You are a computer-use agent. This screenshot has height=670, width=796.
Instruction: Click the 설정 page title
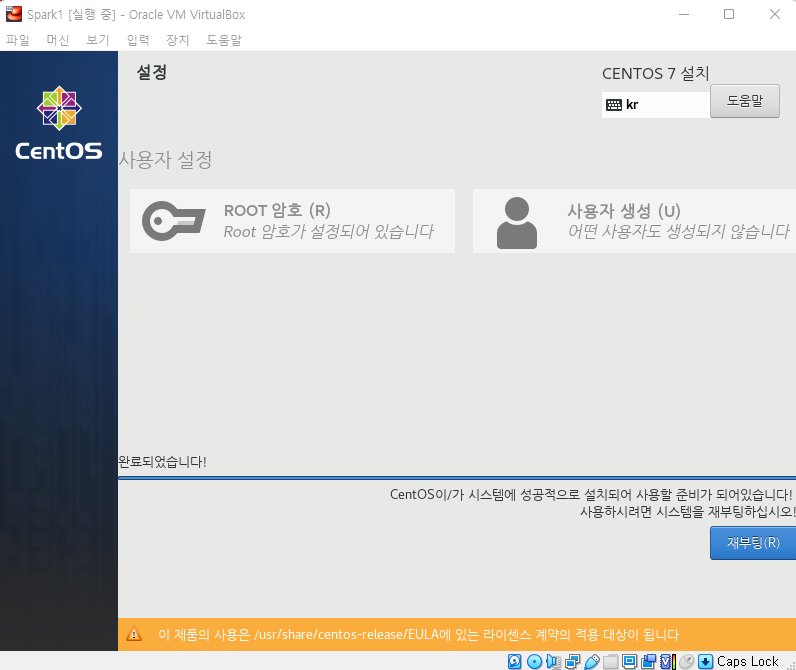pyautogui.click(x=152, y=72)
